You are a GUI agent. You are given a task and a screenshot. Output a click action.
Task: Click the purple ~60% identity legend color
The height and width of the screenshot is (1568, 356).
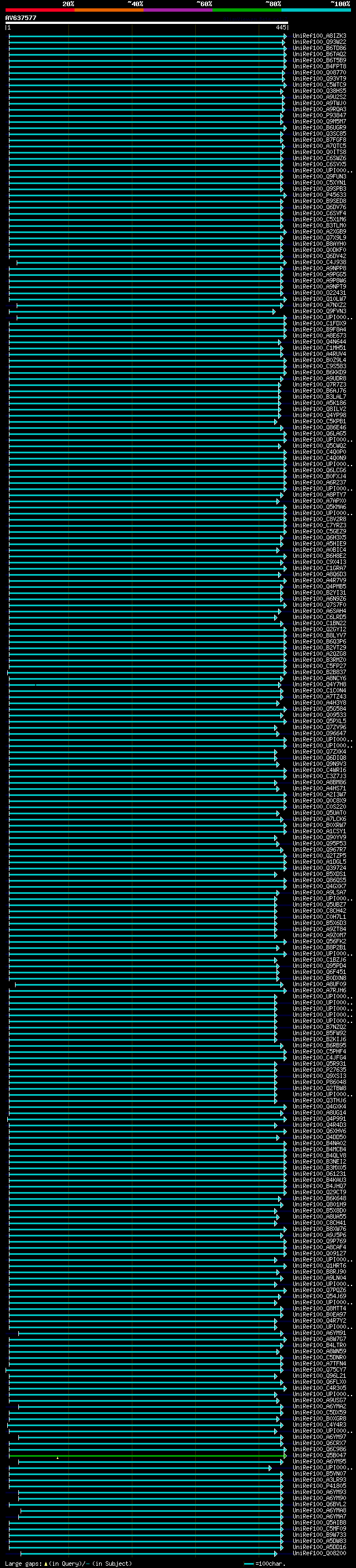(177, 10)
